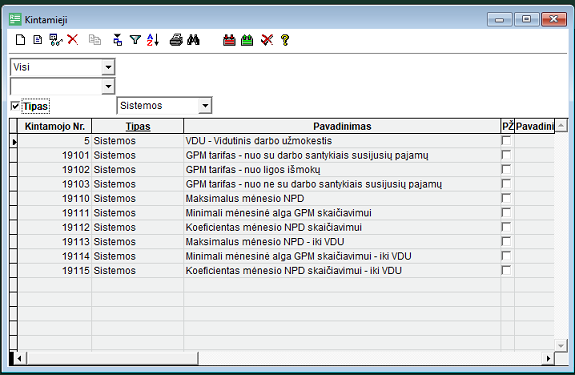Click the horizontal scrollbar thumb
This screenshot has width=575, height=375.
(112, 359)
